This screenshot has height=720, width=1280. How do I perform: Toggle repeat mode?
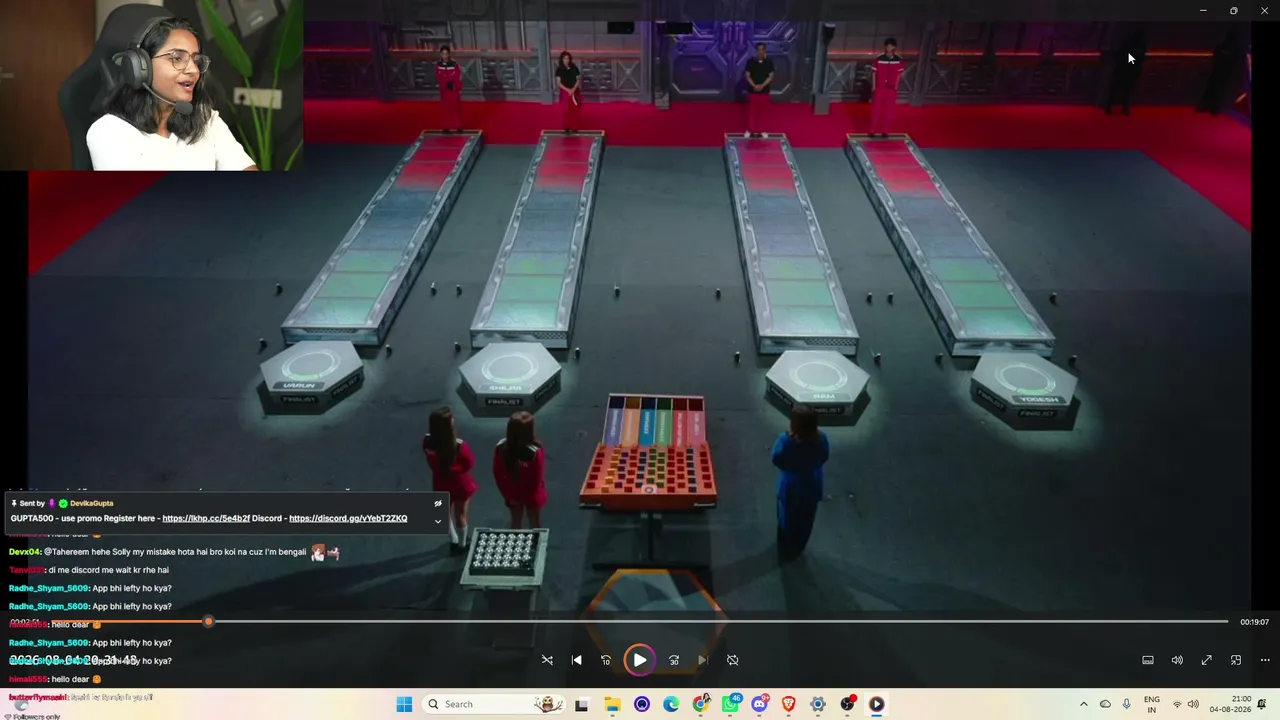click(x=732, y=660)
